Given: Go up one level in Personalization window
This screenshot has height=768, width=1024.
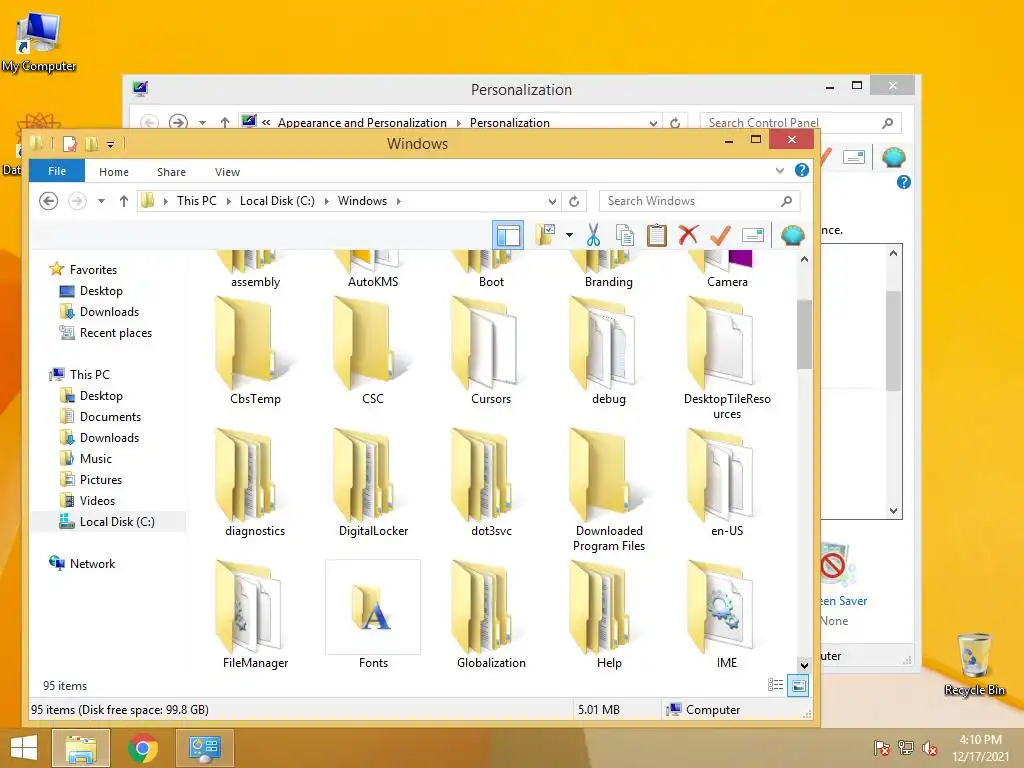Looking at the screenshot, I should coord(225,123).
